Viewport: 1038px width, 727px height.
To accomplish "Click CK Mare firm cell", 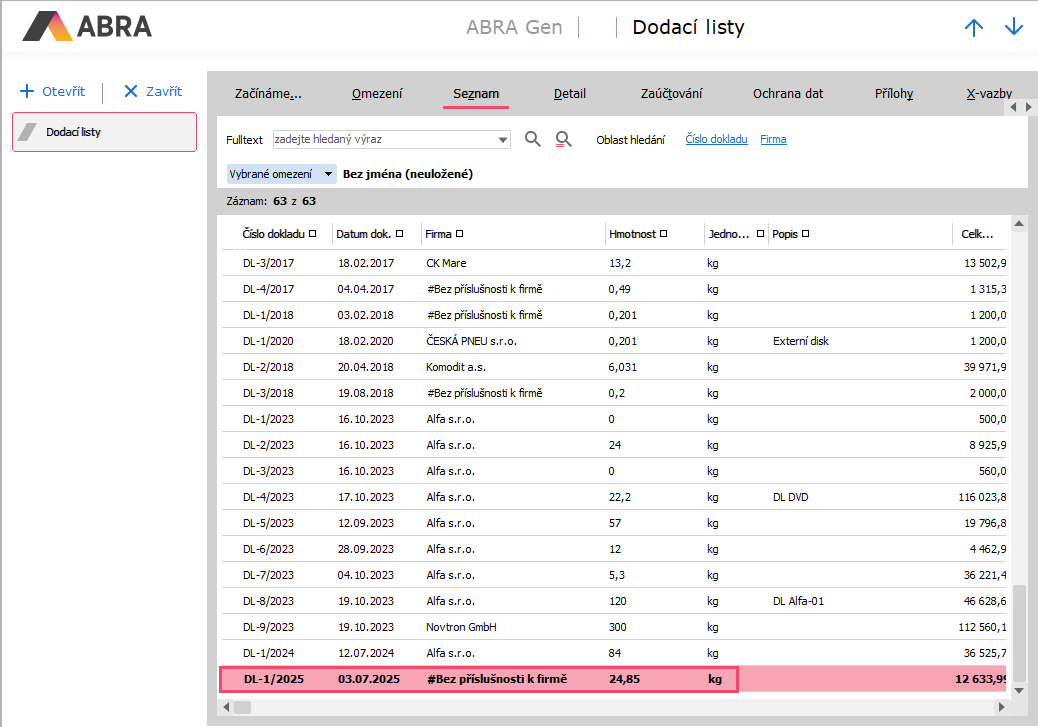I will (x=446, y=263).
